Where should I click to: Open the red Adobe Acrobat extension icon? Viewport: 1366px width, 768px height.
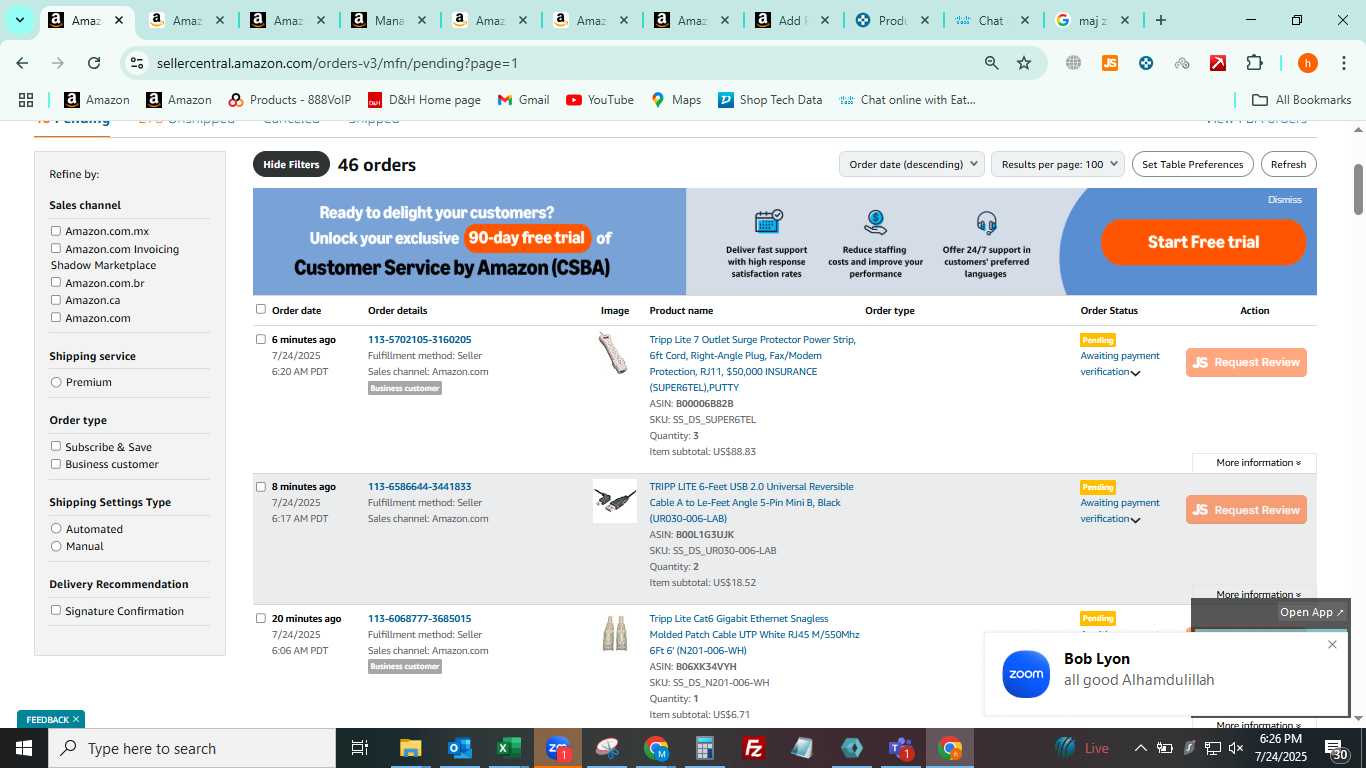point(1218,63)
